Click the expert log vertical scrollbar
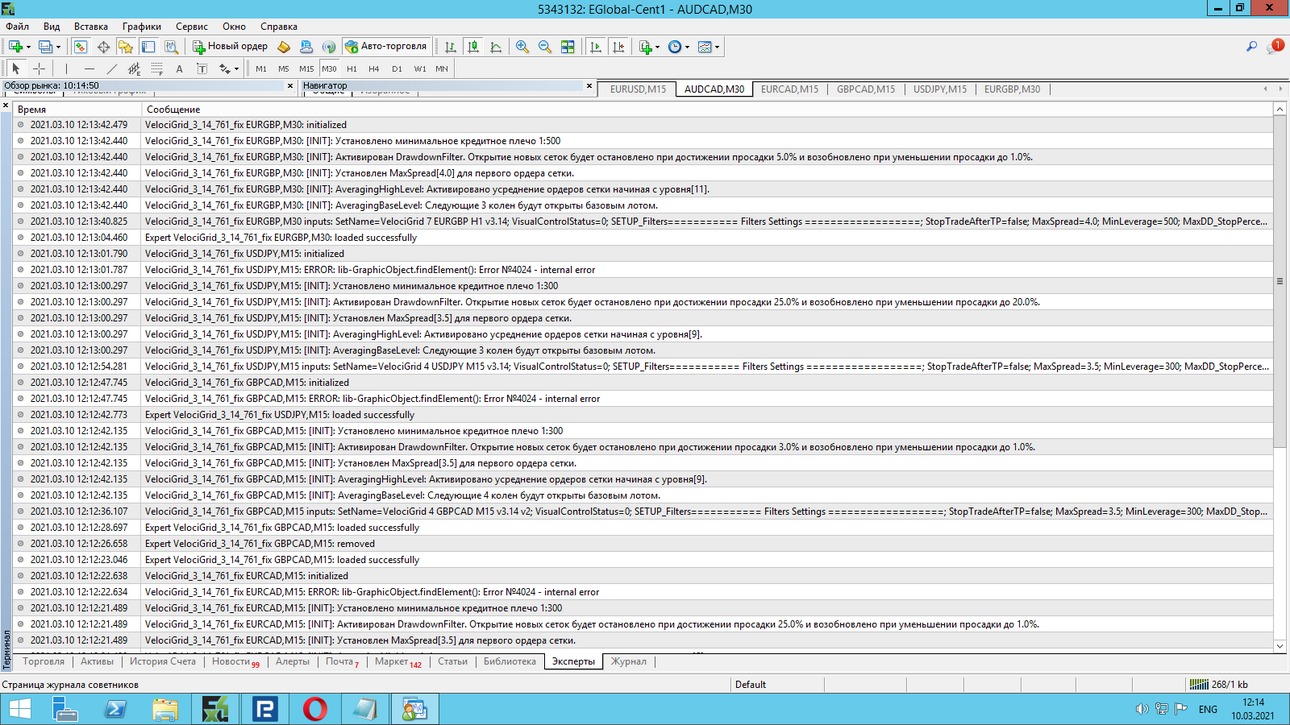Viewport: 1290px width, 725px height. (1280, 282)
